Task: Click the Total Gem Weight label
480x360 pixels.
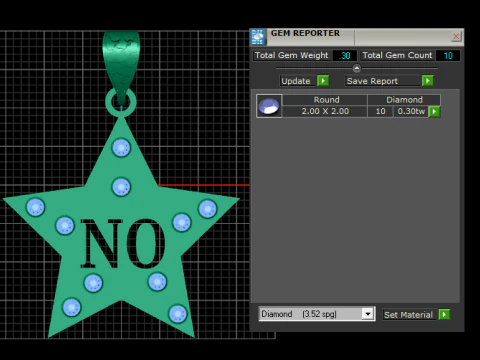Action: 292,55
